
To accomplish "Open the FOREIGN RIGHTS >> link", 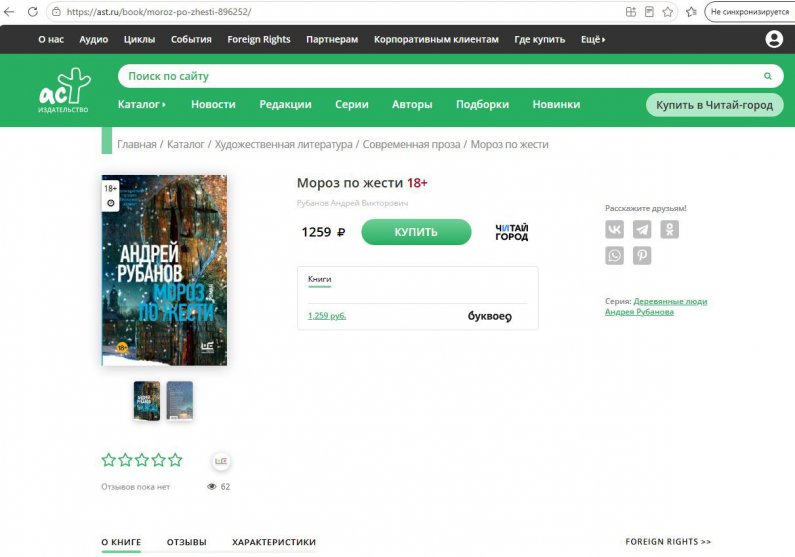I will tap(668, 542).
